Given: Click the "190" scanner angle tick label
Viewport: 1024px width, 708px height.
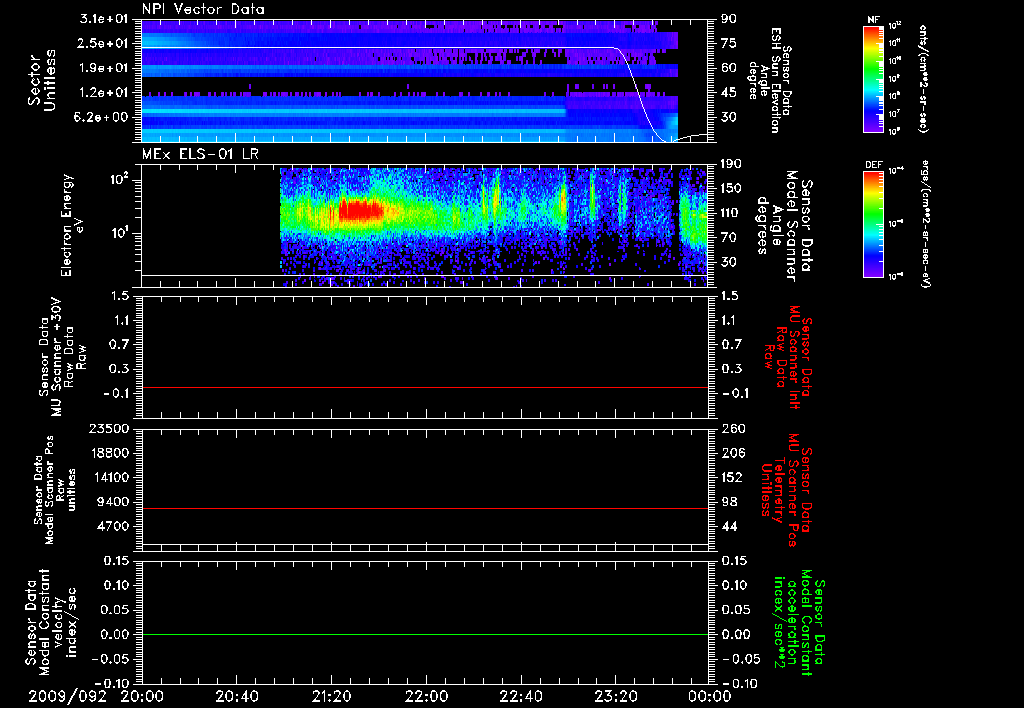Looking at the screenshot, I should [x=731, y=164].
